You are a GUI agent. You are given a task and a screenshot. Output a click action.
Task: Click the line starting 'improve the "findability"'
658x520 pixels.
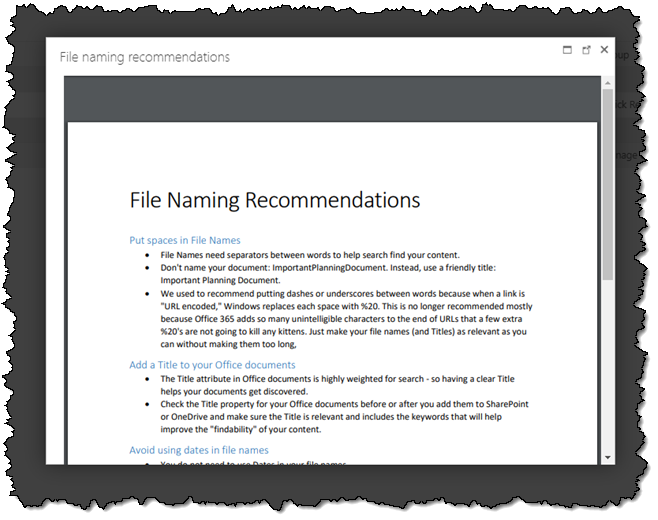(x=240, y=429)
